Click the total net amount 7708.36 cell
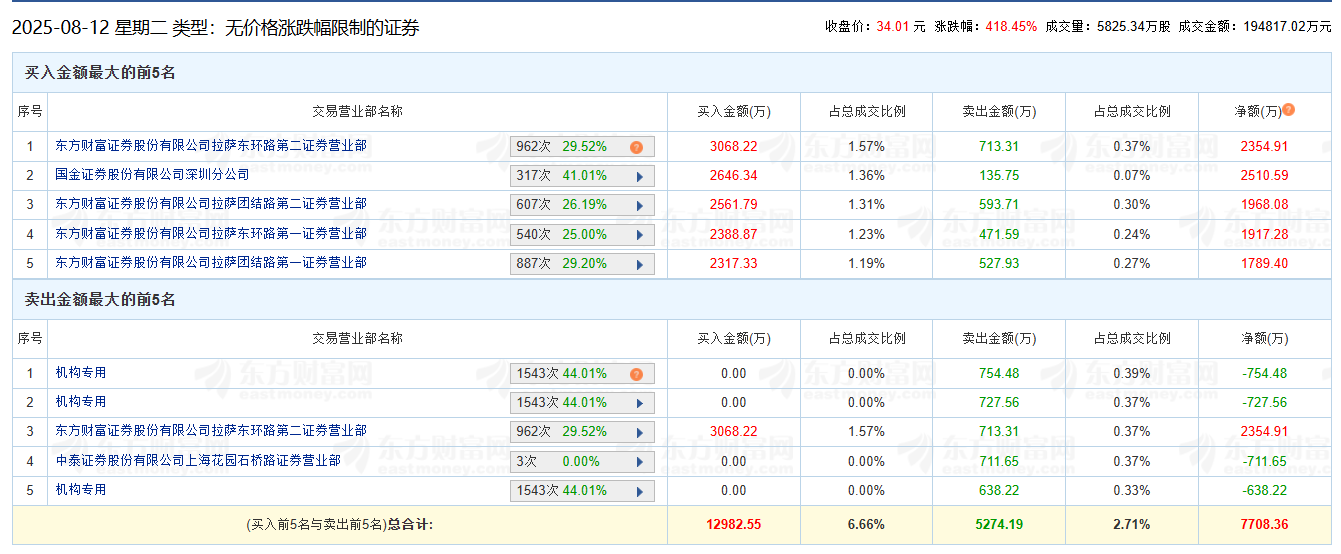 click(1264, 524)
